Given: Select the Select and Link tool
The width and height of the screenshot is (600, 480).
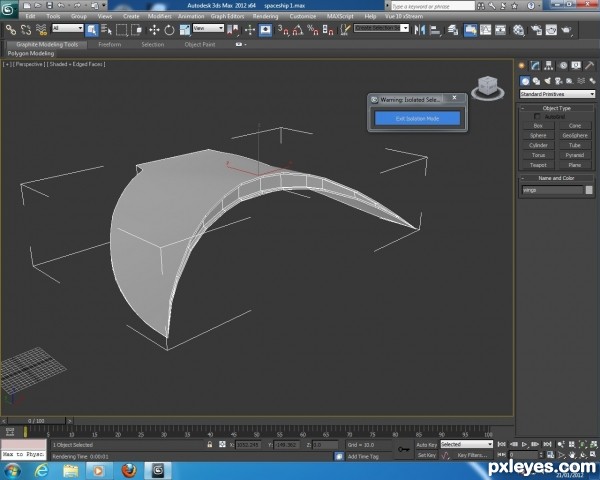Looking at the screenshot, I should pos(11,30).
